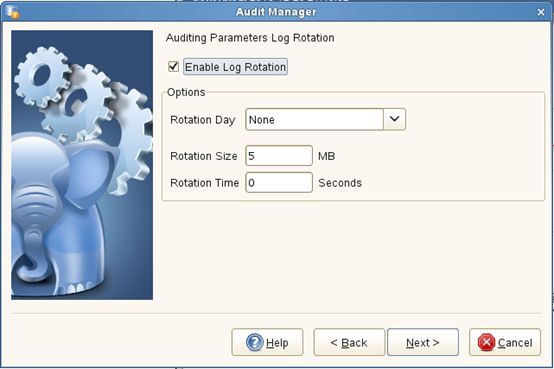Image resolution: width=554 pixels, height=369 pixels.
Task: Click the blue question mark Help icon
Action: click(x=254, y=342)
